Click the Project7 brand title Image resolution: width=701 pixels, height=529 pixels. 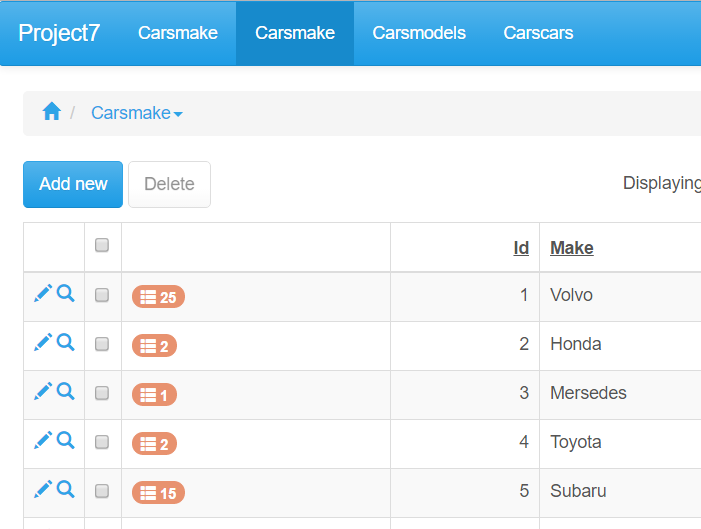59,33
